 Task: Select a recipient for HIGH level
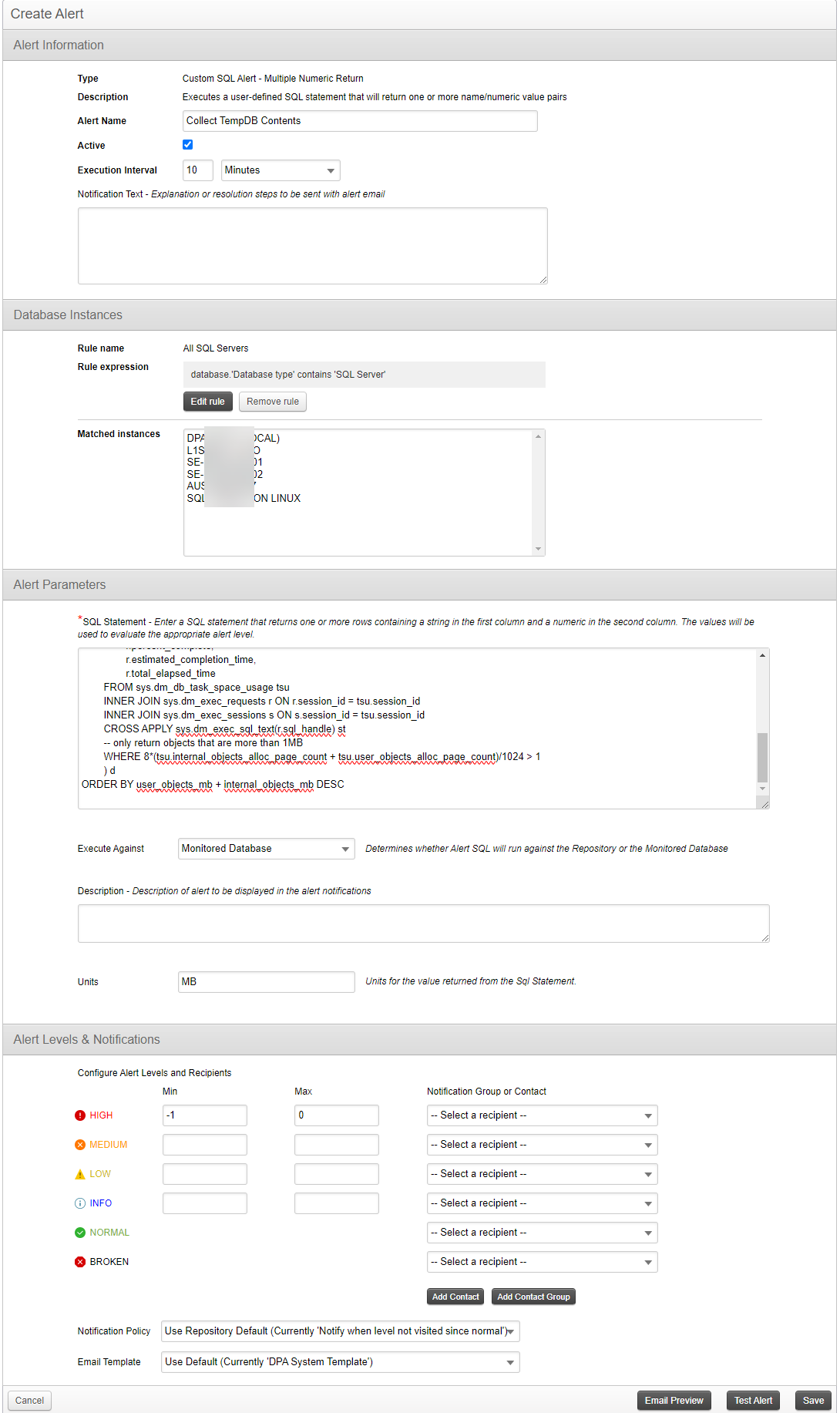coord(542,1115)
